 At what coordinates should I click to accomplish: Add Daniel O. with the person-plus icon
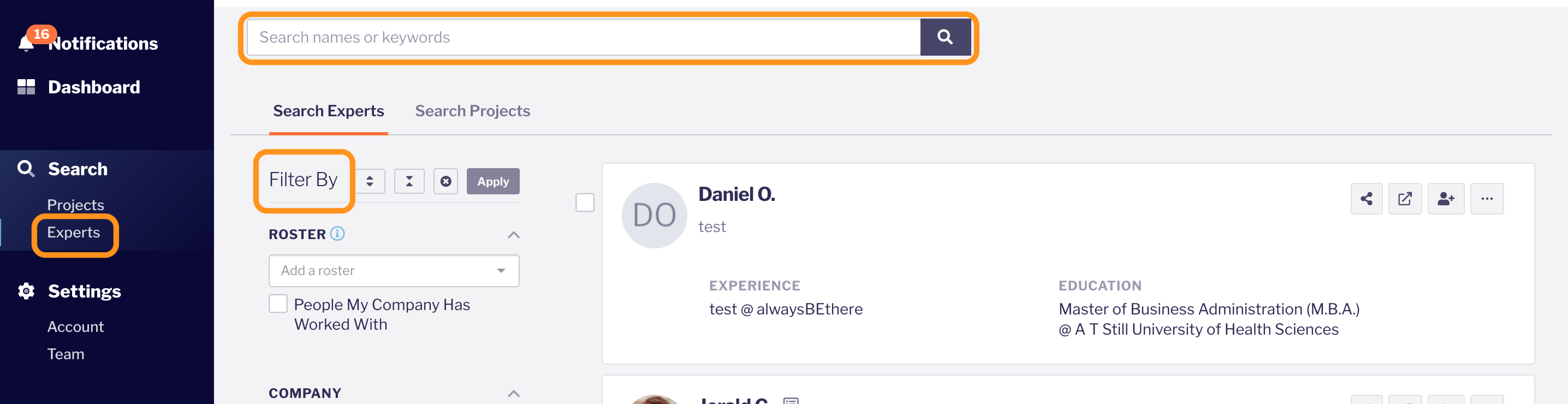click(1446, 199)
